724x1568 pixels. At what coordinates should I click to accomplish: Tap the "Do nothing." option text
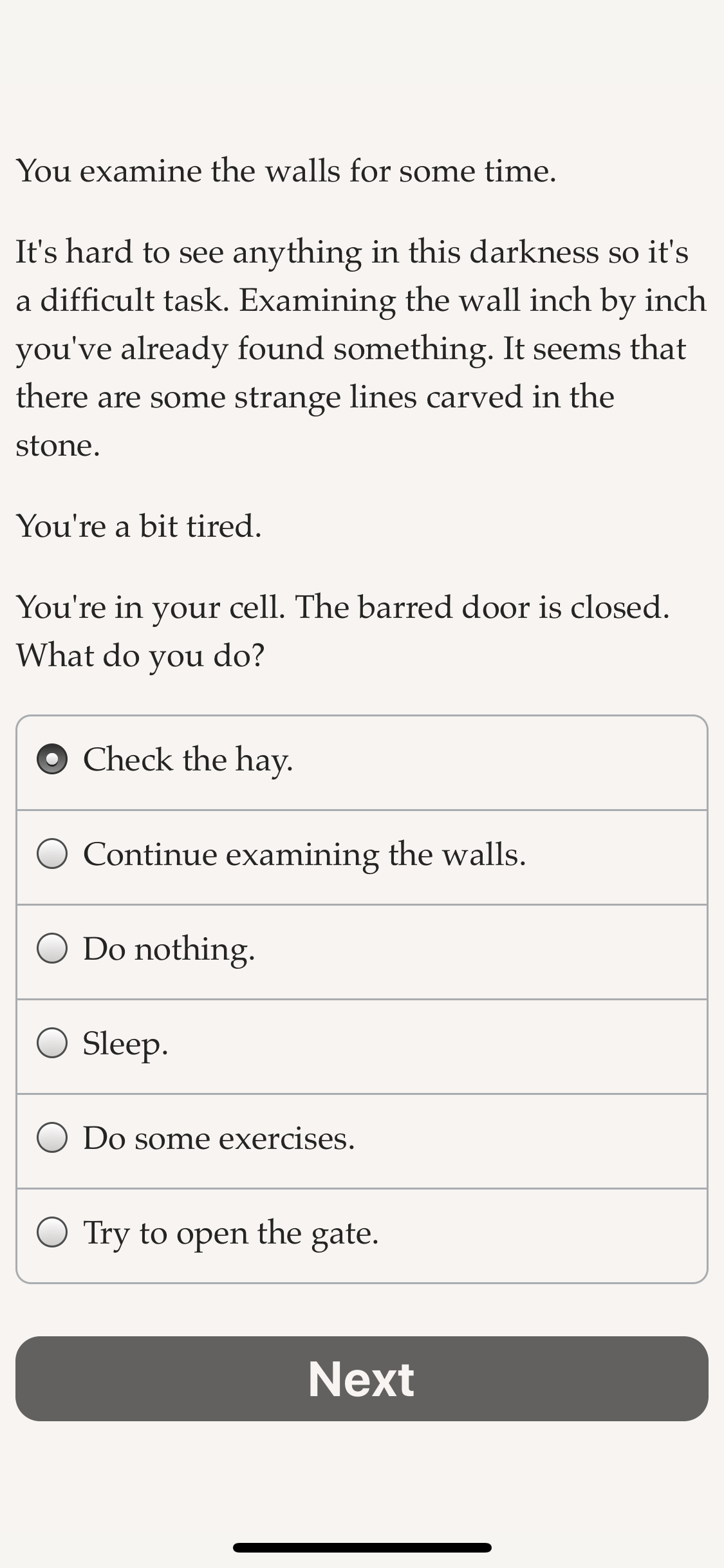(x=169, y=949)
